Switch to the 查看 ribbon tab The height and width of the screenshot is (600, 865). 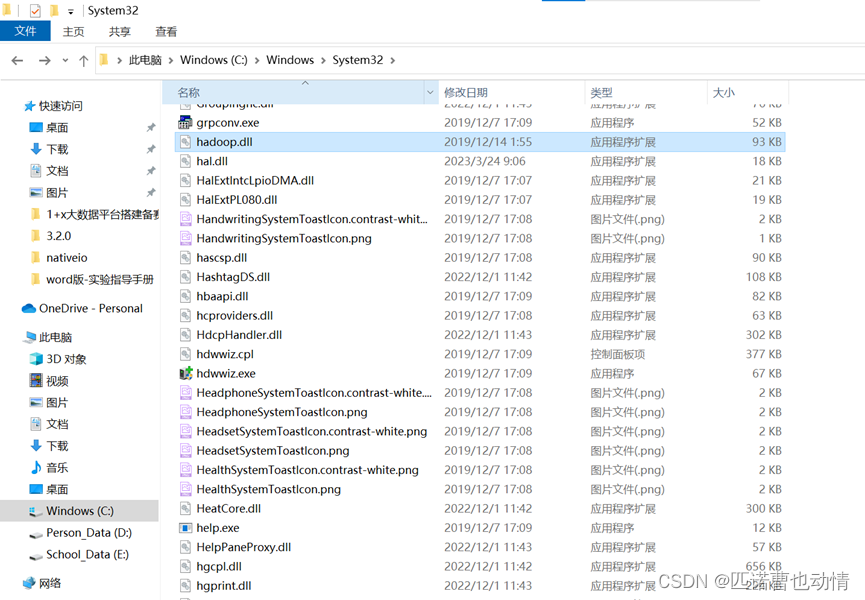[x=166, y=31]
